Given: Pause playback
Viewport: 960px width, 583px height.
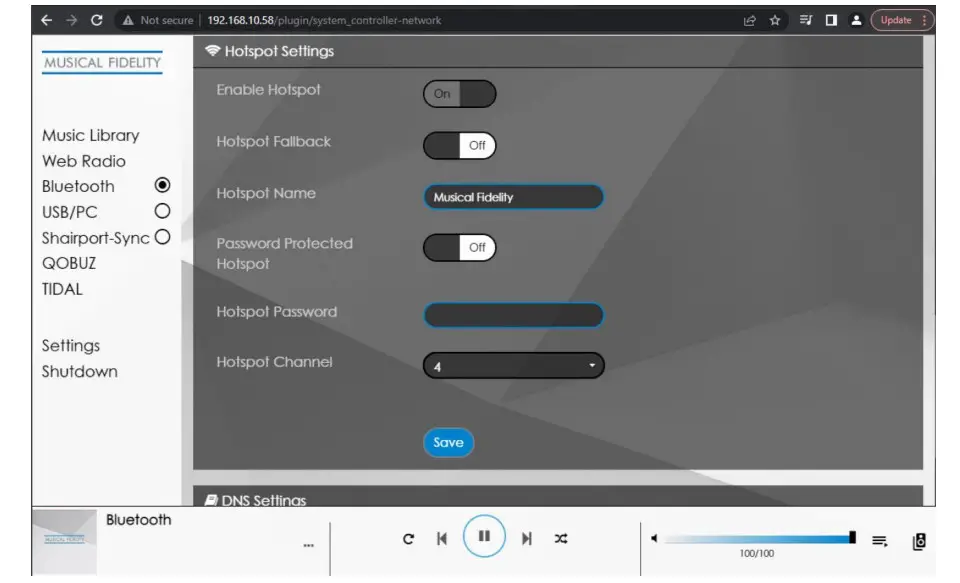Looking at the screenshot, I should click(484, 536).
